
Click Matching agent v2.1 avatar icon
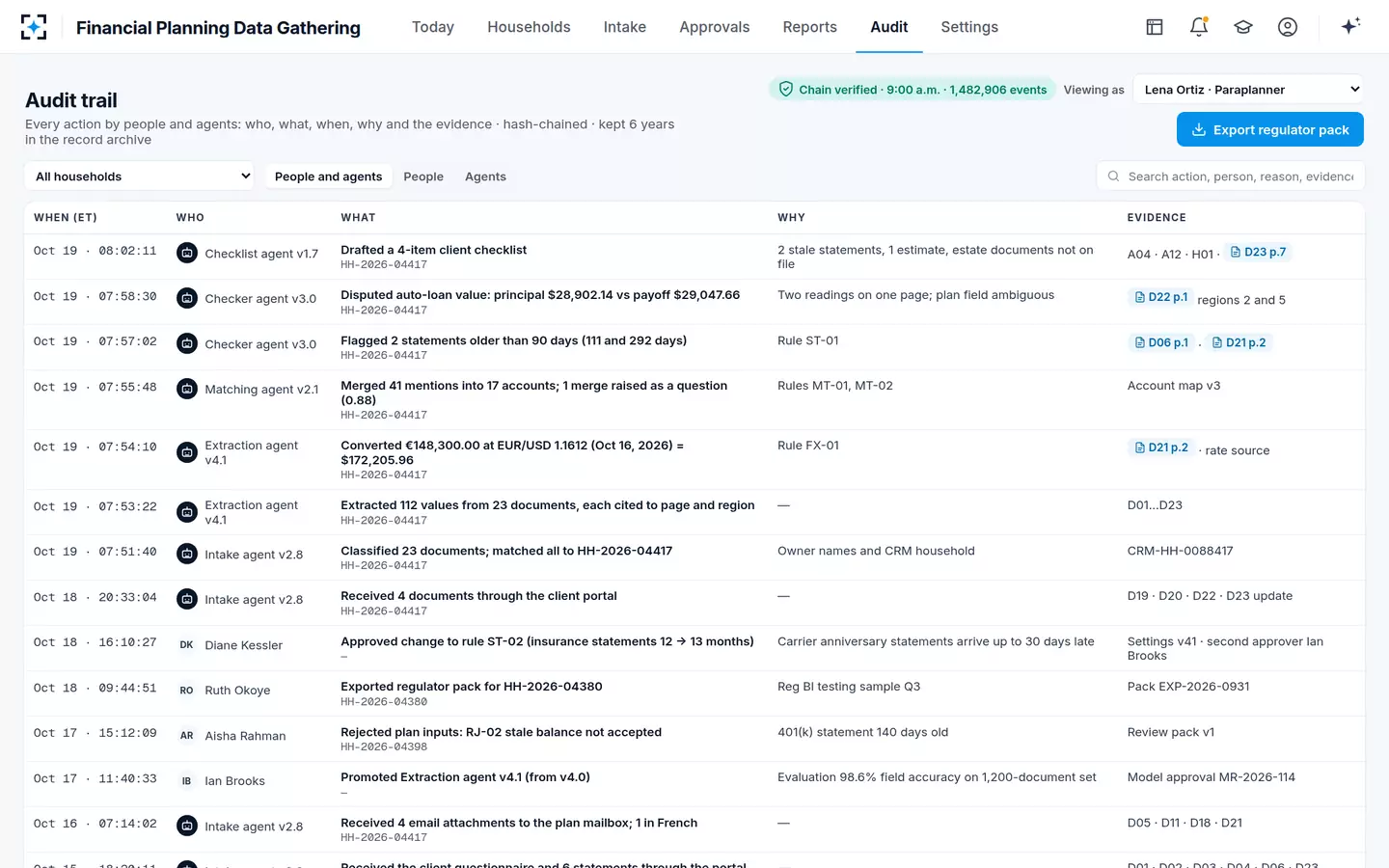click(187, 389)
